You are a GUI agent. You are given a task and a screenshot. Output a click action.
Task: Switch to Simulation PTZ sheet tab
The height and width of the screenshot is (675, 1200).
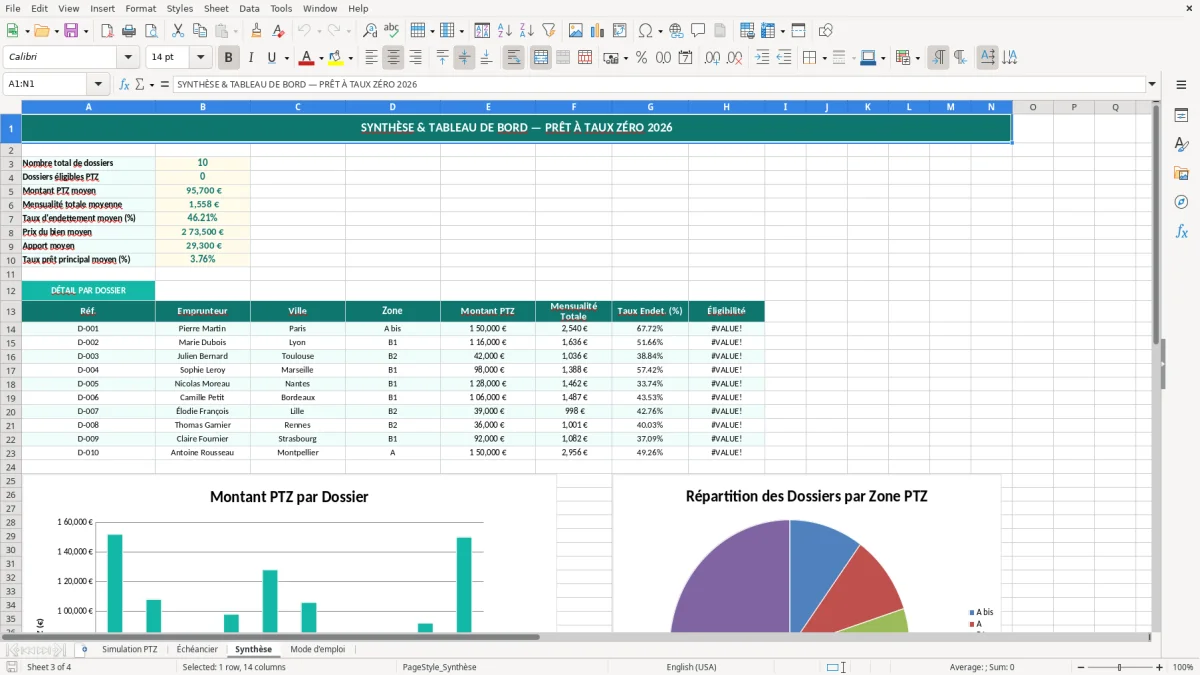click(129, 649)
